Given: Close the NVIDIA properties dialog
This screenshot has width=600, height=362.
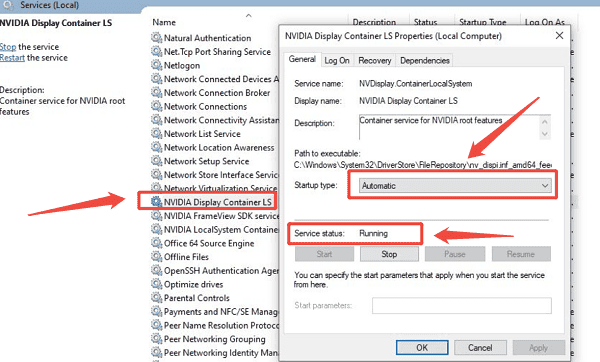Looking at the screenshot, I should pyautogui.click(x=559, y=36).
